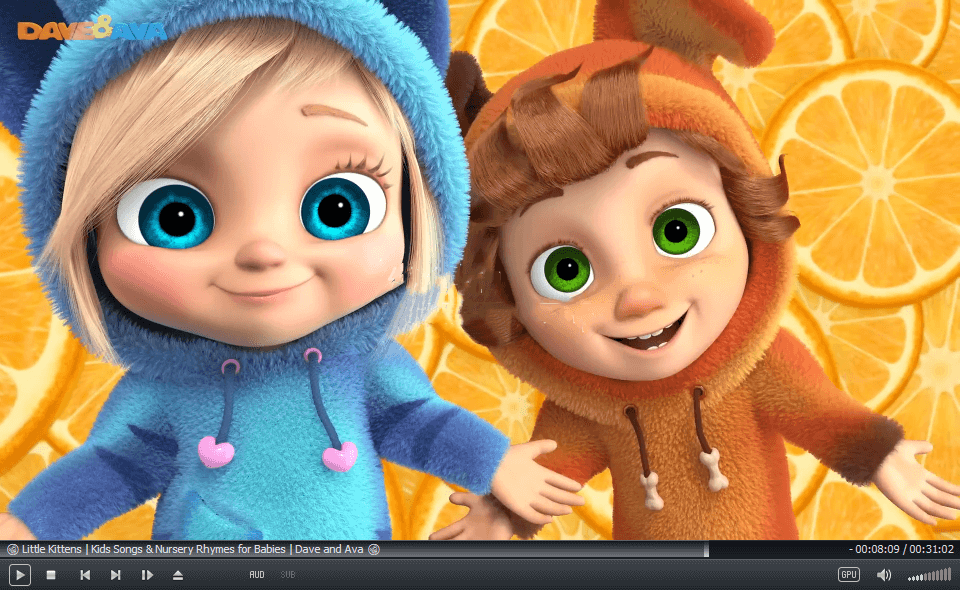Viewport: 960px width, 590px height.
Task: Skip to the previous track
Action: coord(85,575)
